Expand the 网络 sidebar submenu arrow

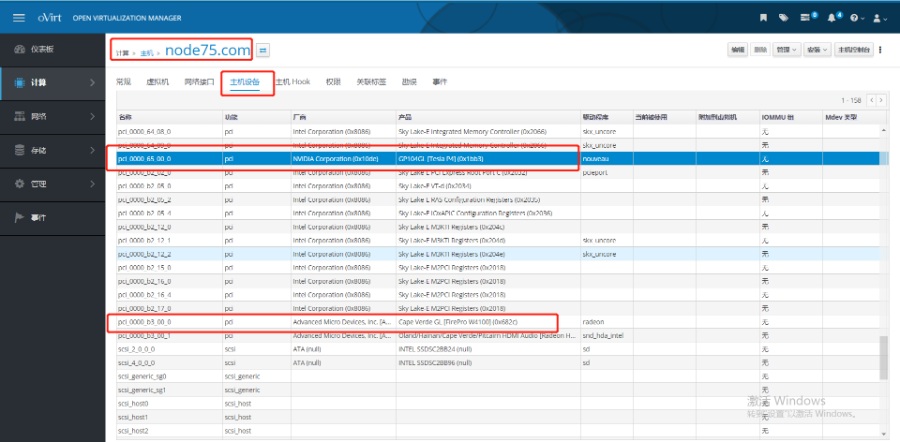[x=92, y=117]
